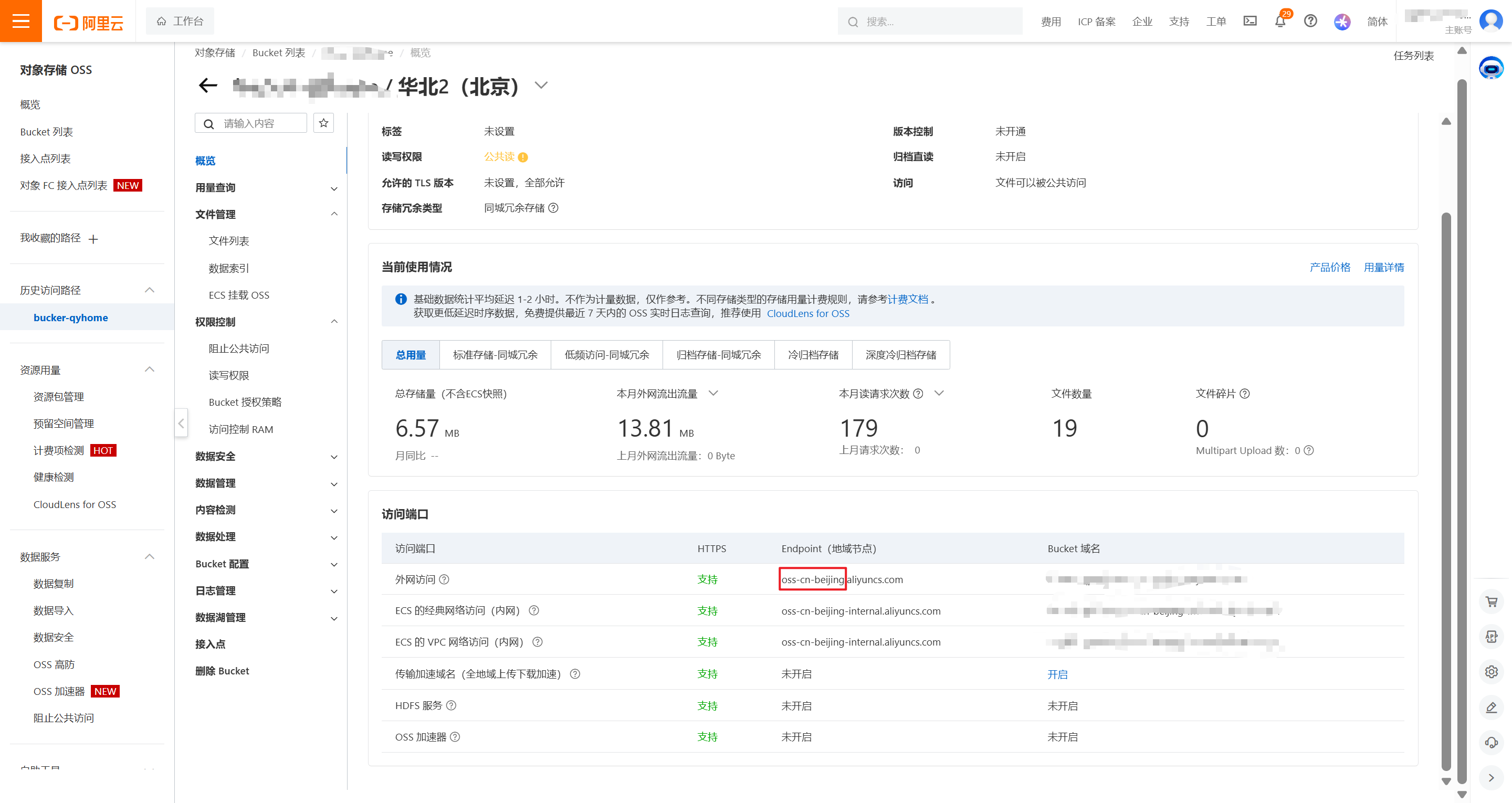This screenshot has height=803, width=1512.
Task: Show help for 本月读请求次数
Action: pyautogui.click(x=919, y=394)
